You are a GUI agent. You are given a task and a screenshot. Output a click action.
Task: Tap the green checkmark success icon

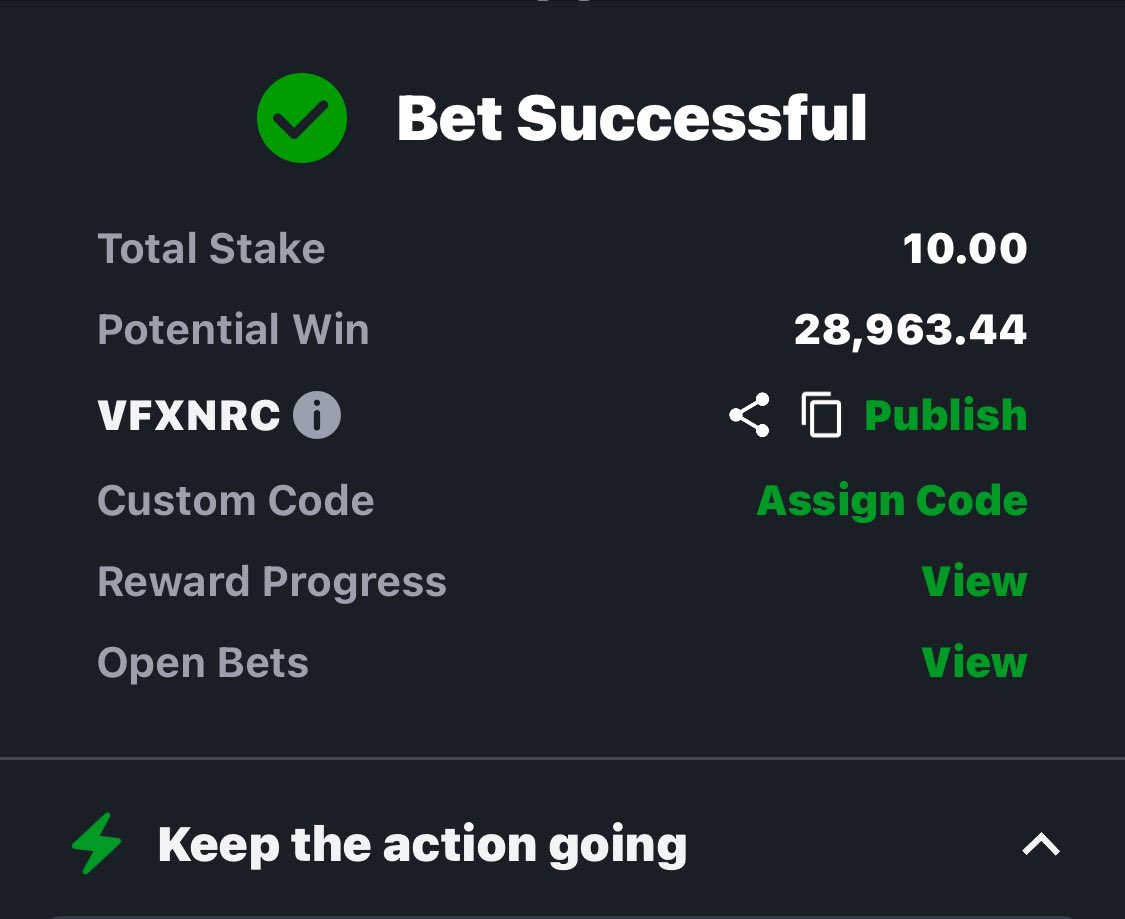[x=302, y=118]
